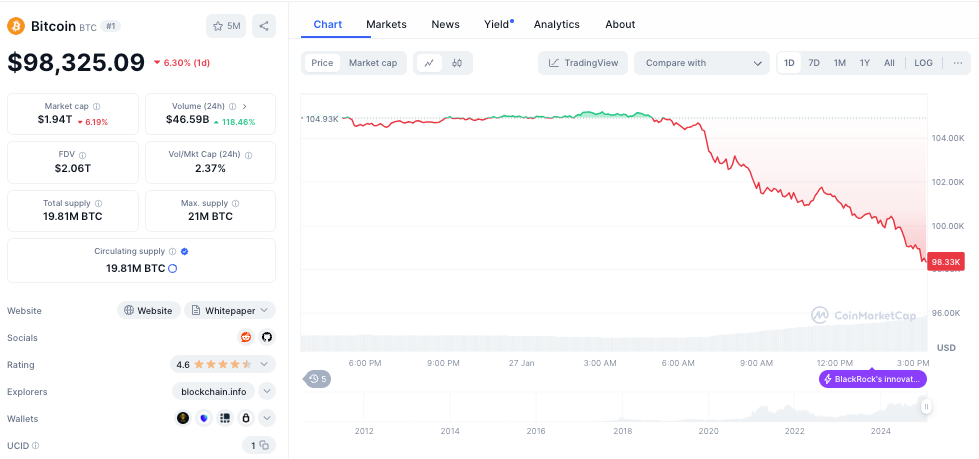
Task: Click the Circulating supply info icon
Action: 173,252
